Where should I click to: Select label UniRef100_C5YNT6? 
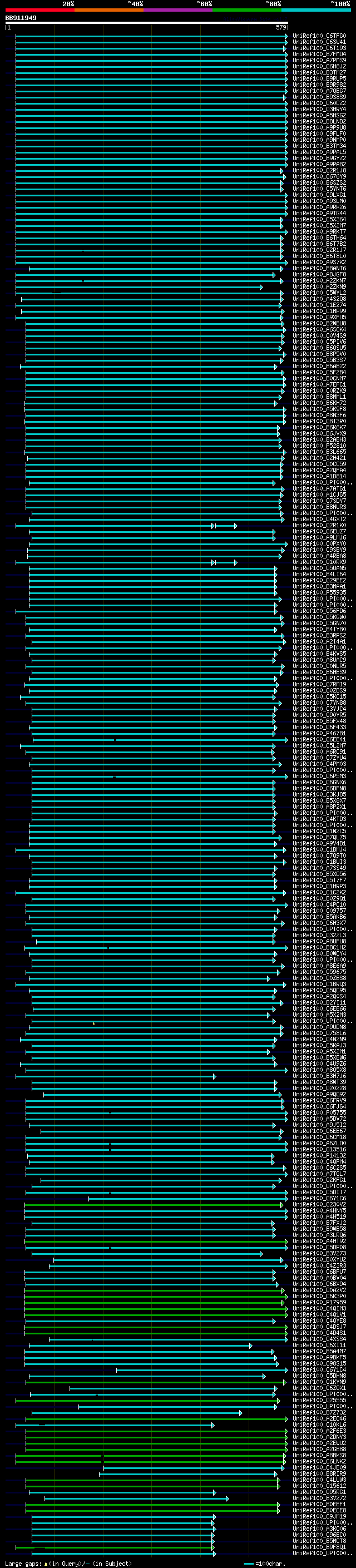coord(319,189)
